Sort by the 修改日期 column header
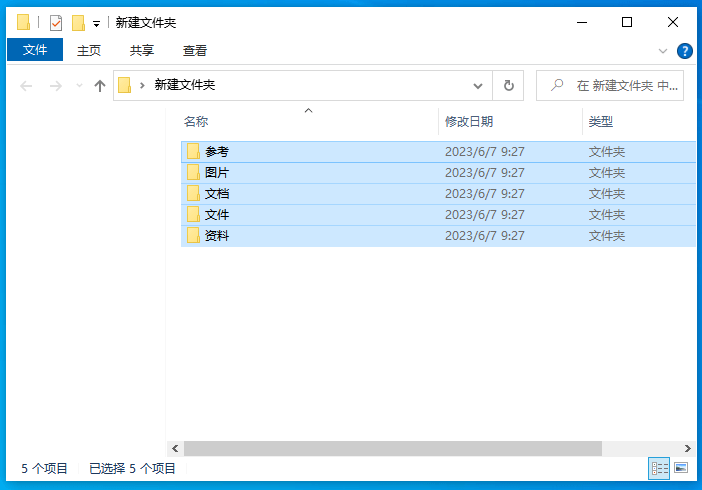The image size is (702, 490). tap(469, 121)
